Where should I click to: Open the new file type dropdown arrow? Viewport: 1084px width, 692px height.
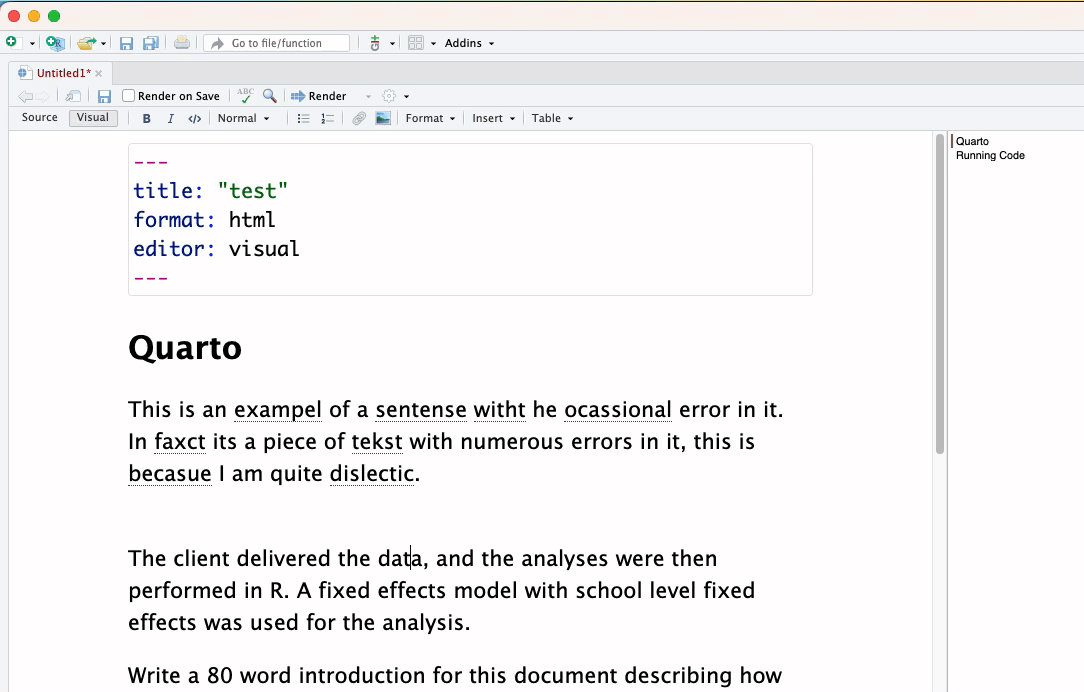32,44
